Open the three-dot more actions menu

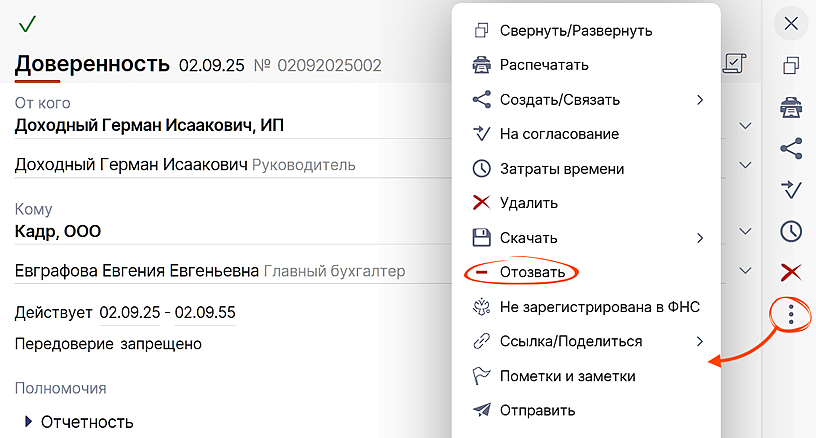coord(791,315)
